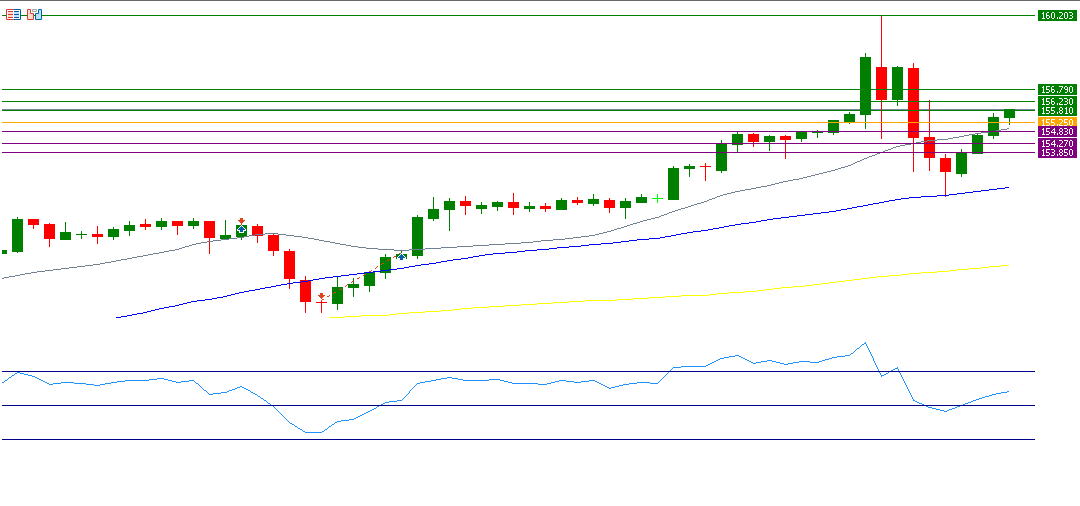Select the orange 155.250 price label
This screenshot has width=1080, height=506.
click(x=1057, y=122)
